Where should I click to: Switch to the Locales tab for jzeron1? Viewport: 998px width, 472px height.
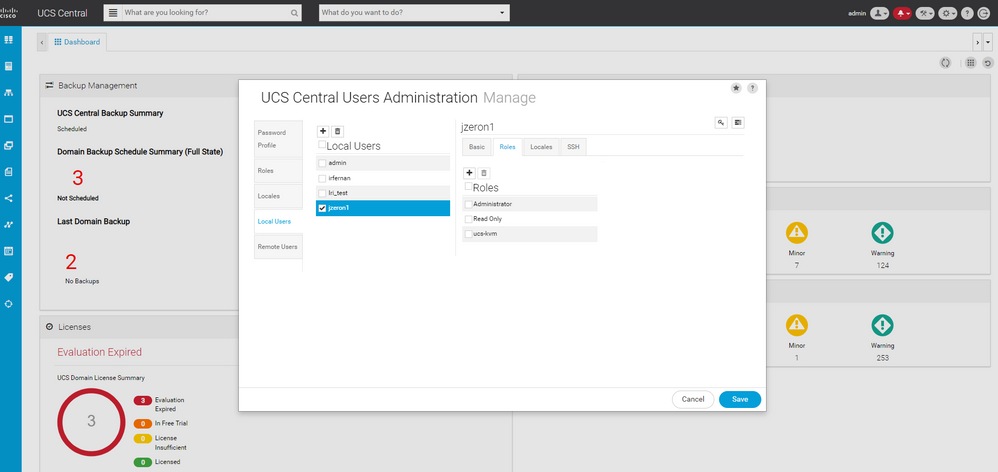(x=540, y=147)
